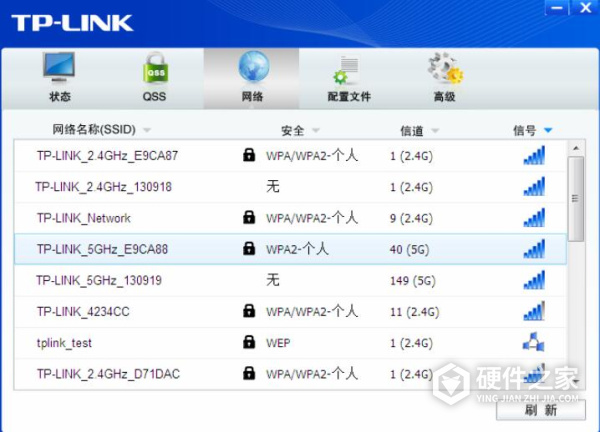Open the 高级 gears icon
This screenshot has width=600, height=432.
pyautogui.click(x=445, y=68)
